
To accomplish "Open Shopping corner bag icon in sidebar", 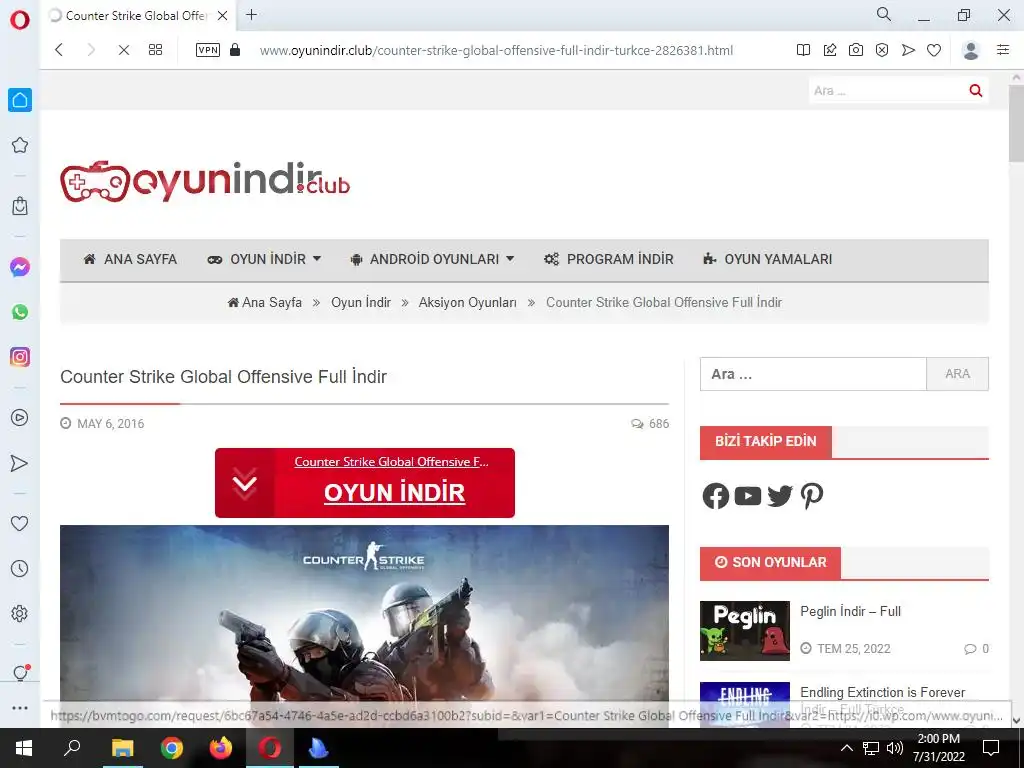I will 20,206.
